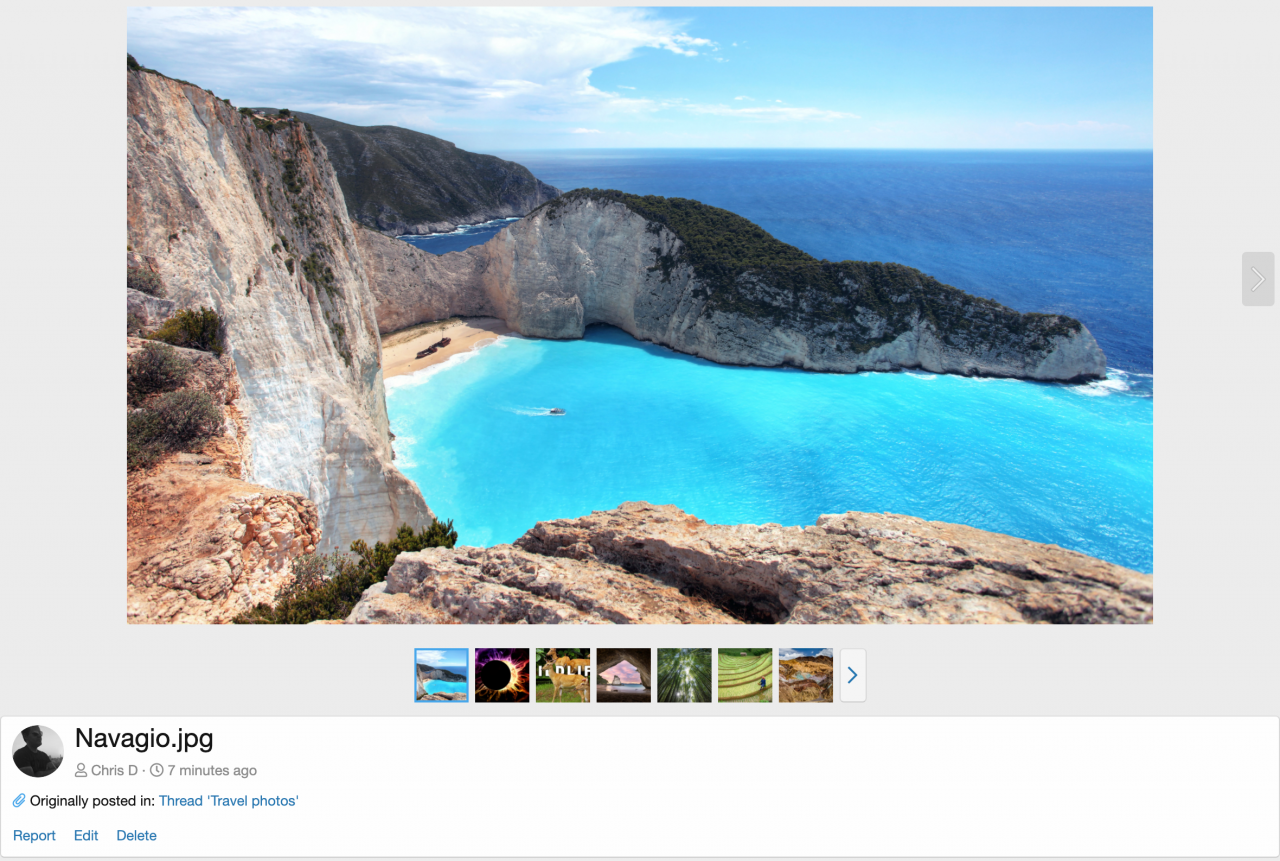The height and width of the screenshot is (861, 1280).
Task: Report this image
Action: click(34, 835)
